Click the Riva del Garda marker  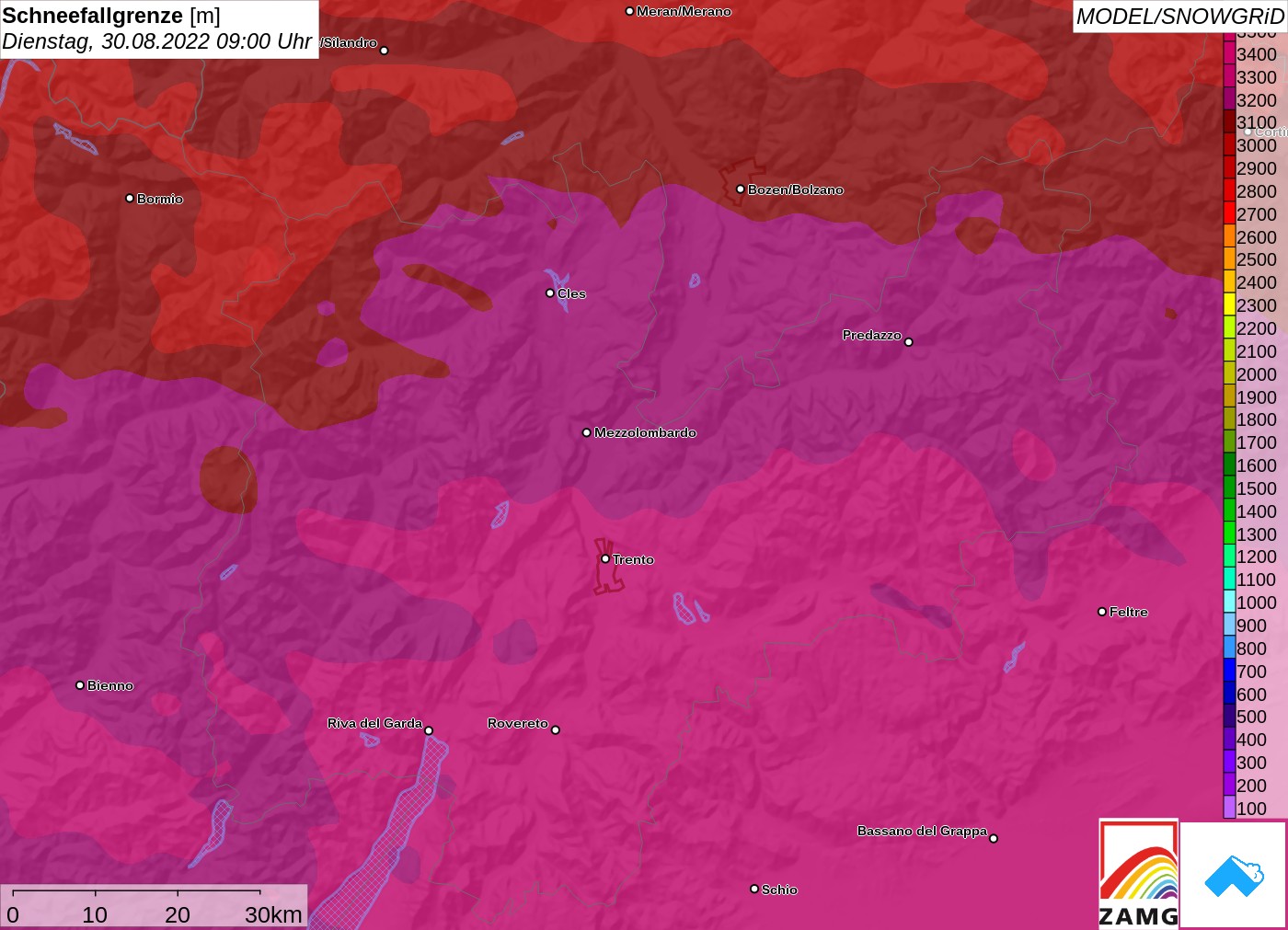[429, 730]
